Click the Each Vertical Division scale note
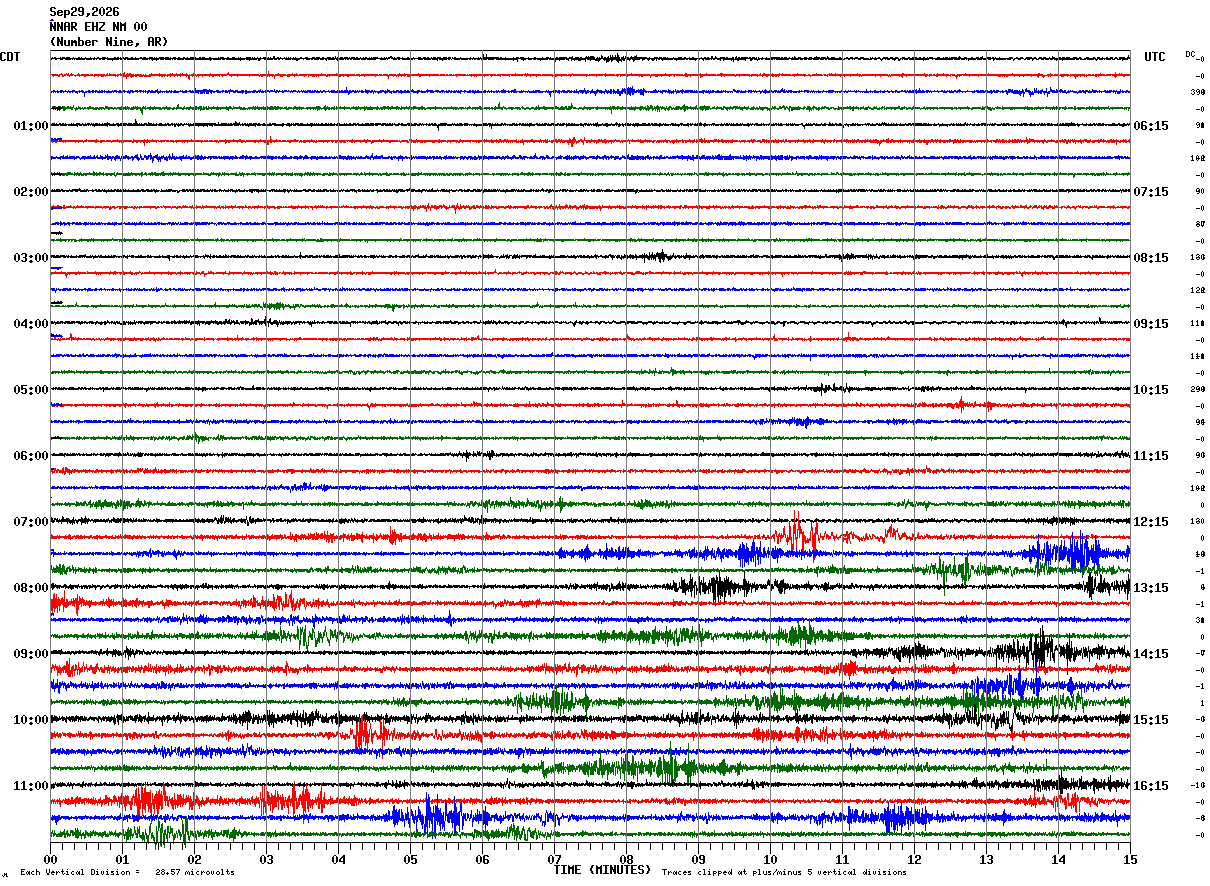 point(127,872)
